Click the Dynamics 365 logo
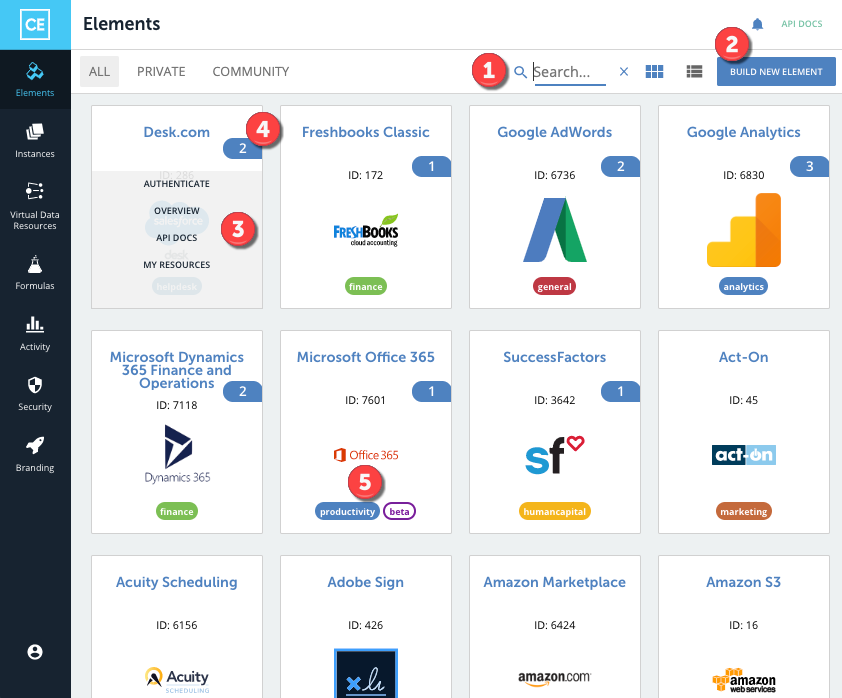Viewport: 842px width, 698px height. [x=177, y=454]
